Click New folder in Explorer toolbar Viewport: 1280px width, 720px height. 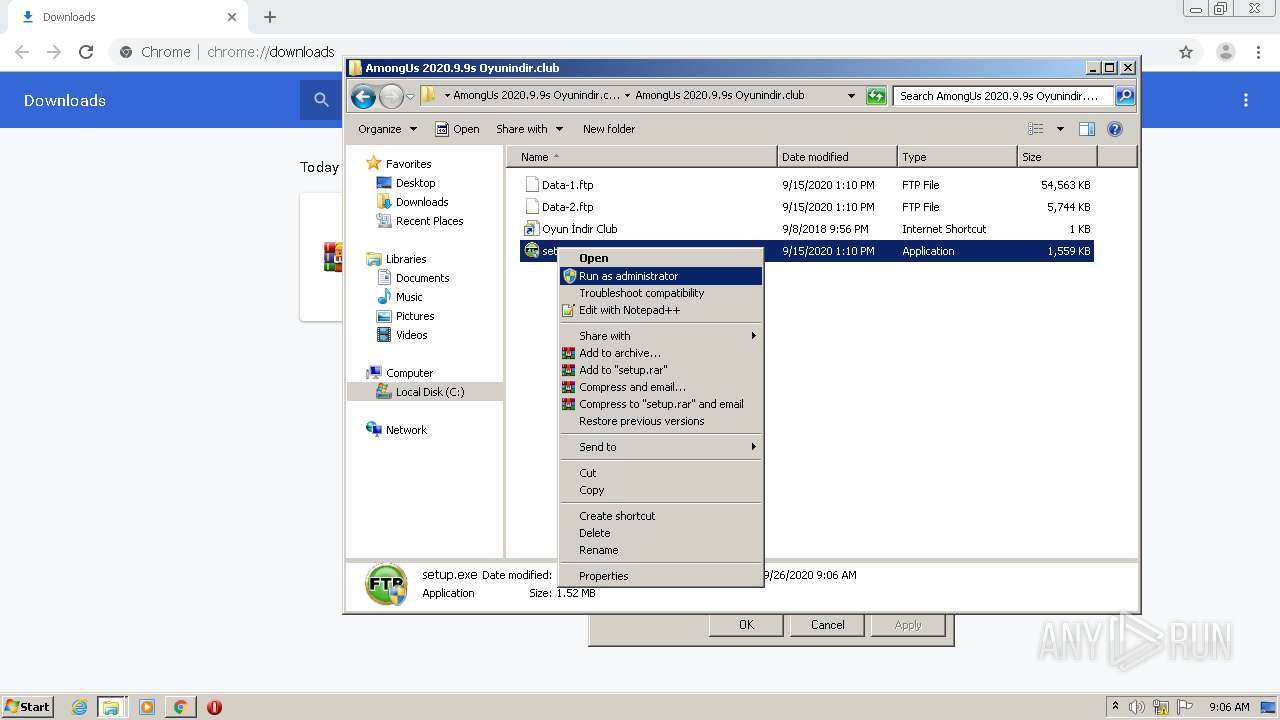click(x=609, y=129)
